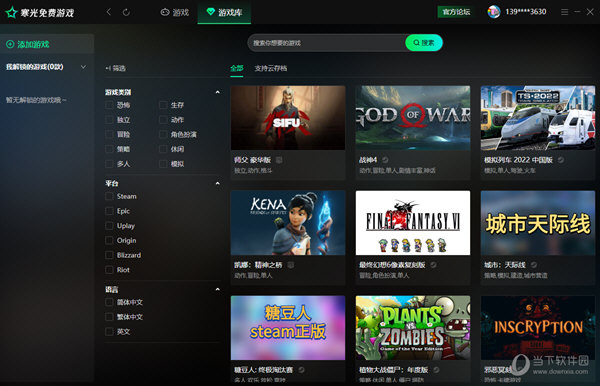
Task: Select the 多人 genre checkbox
Action: 109,164
